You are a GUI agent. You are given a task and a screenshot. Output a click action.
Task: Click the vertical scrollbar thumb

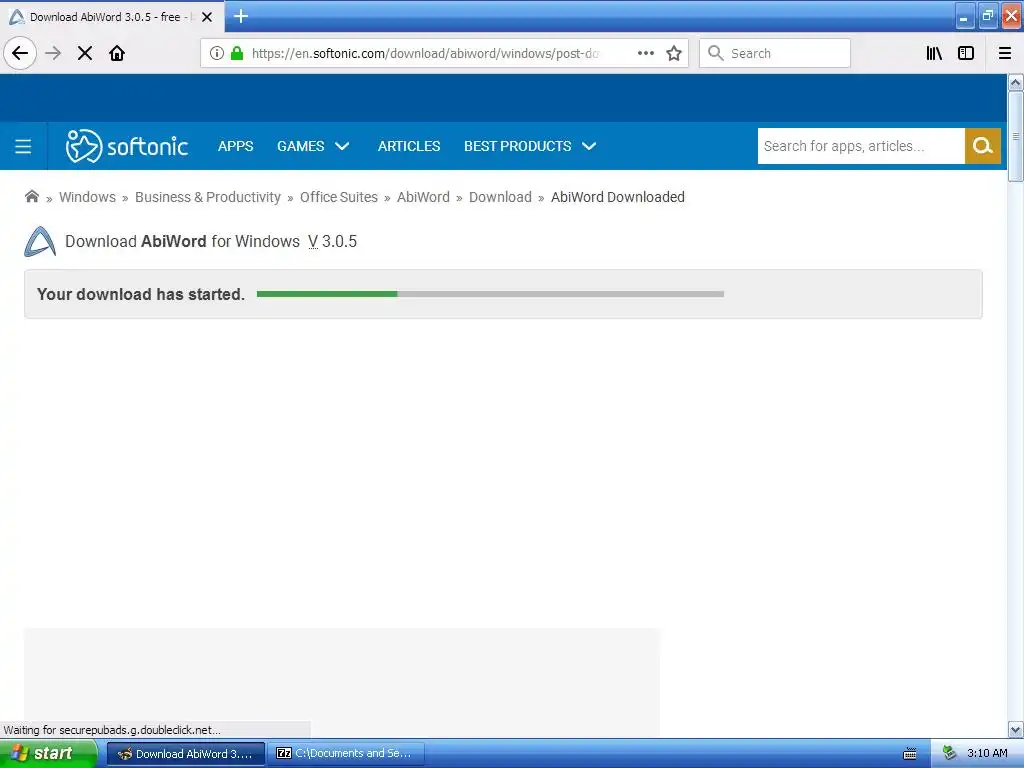(x=1015, y=136)
